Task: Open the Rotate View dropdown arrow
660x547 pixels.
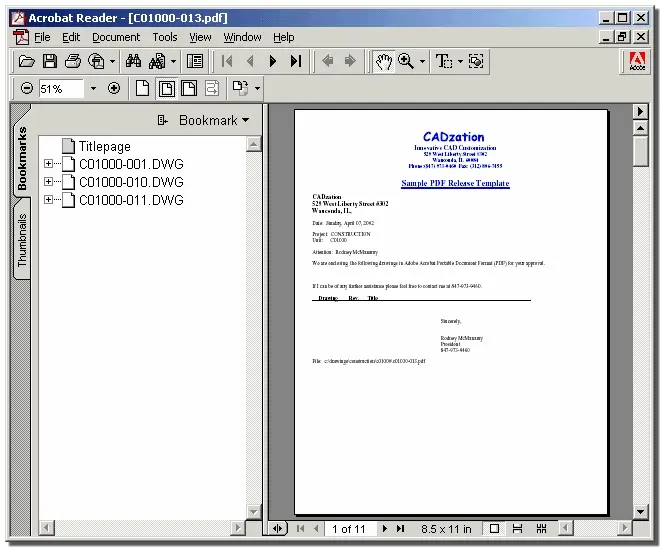Action: click(x=257, y=88)
